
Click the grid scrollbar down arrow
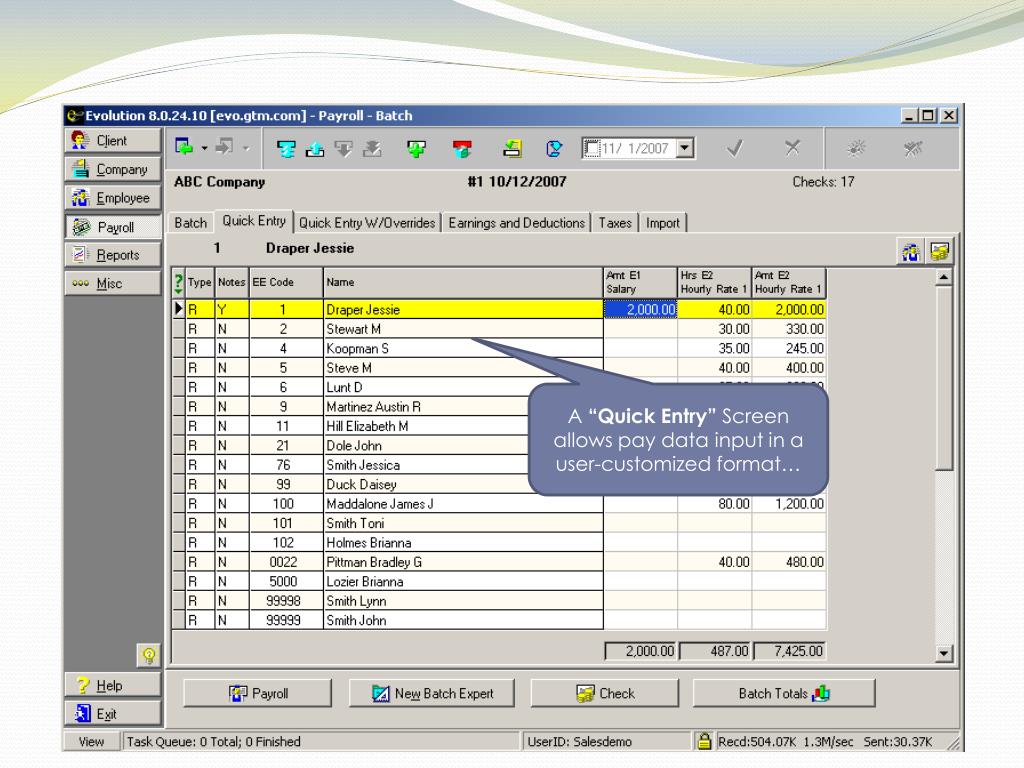[x=944, y=652]
